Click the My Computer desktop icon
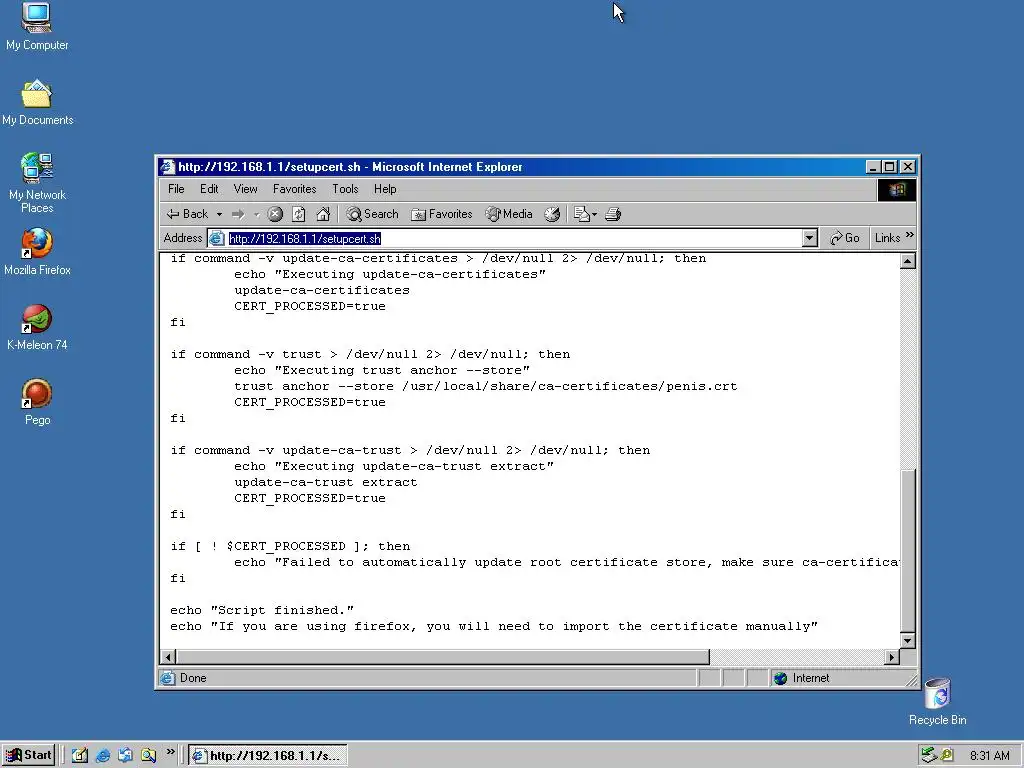 point(37,27)
